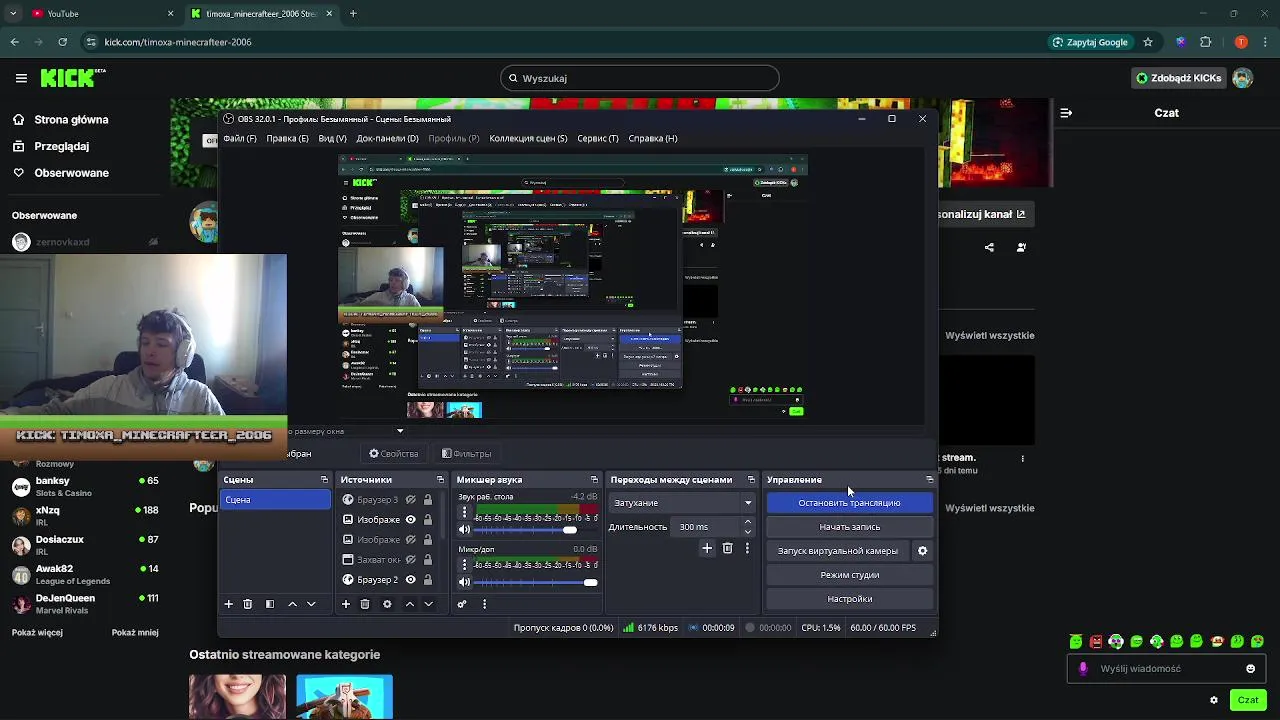The width and height of the screenshot is (1280, 720).
Task: Undock the Микшер звука panel
Action: click(x=594, y=480)
